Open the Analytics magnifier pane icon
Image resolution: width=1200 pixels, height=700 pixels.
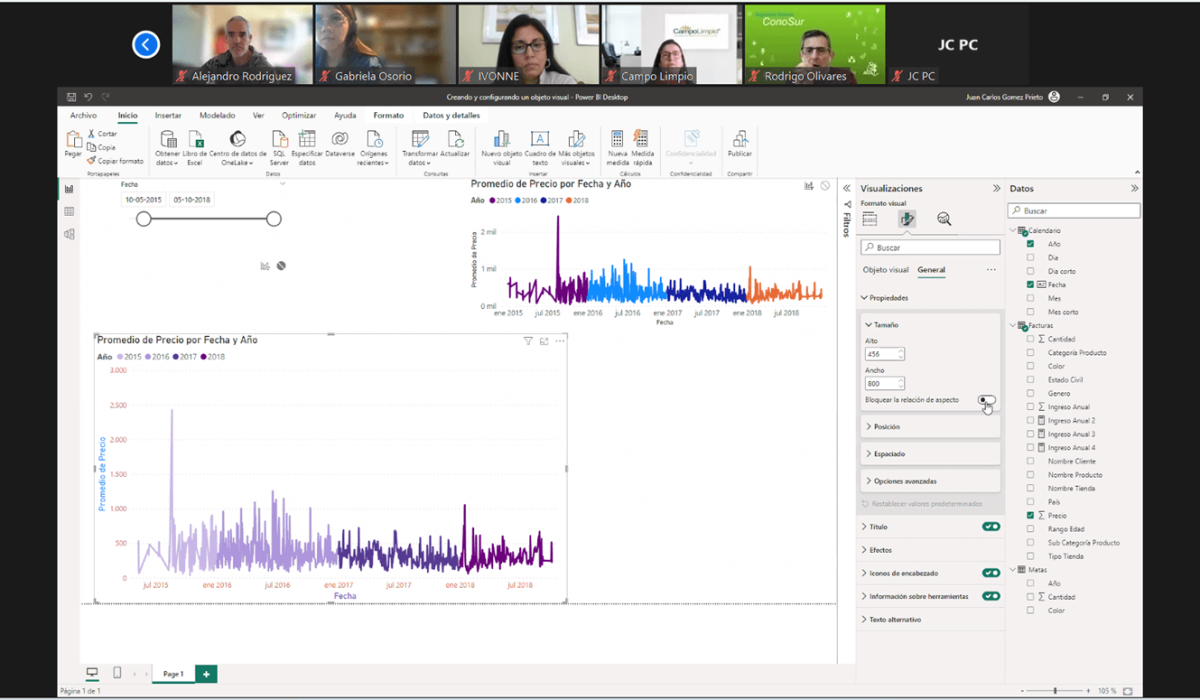(943, 219)
